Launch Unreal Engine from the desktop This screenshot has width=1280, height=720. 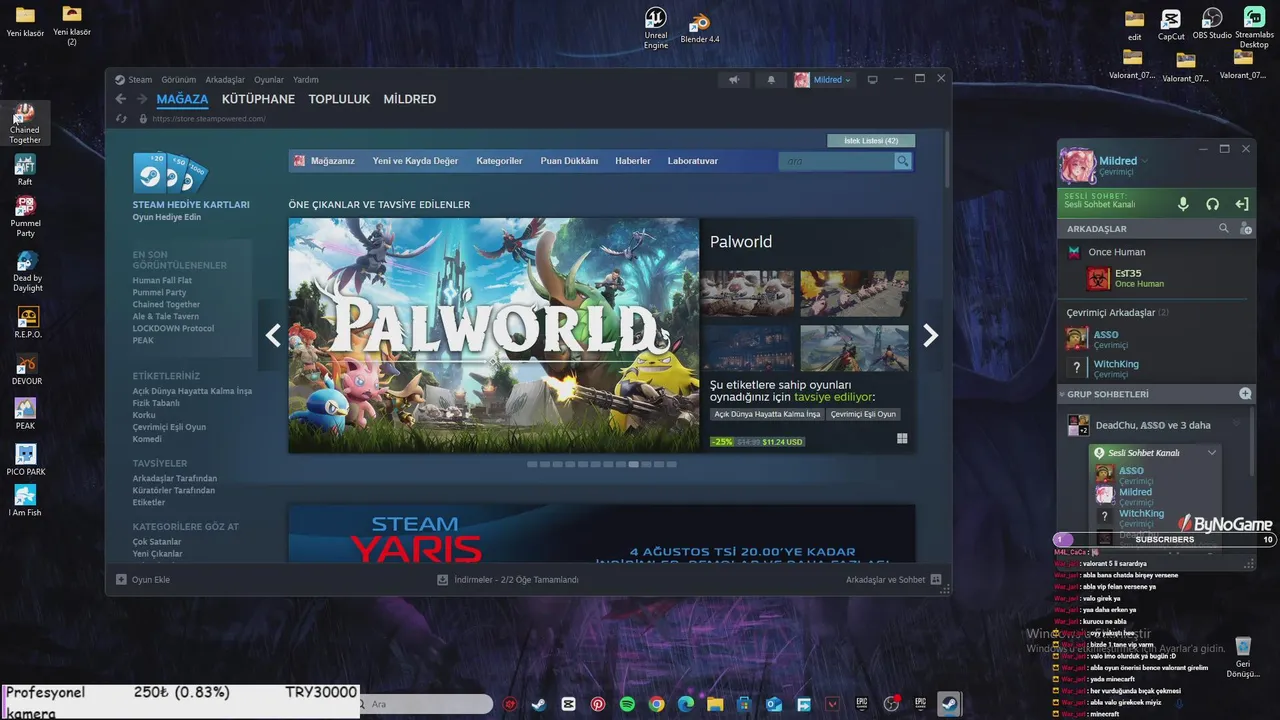[656, 28]
